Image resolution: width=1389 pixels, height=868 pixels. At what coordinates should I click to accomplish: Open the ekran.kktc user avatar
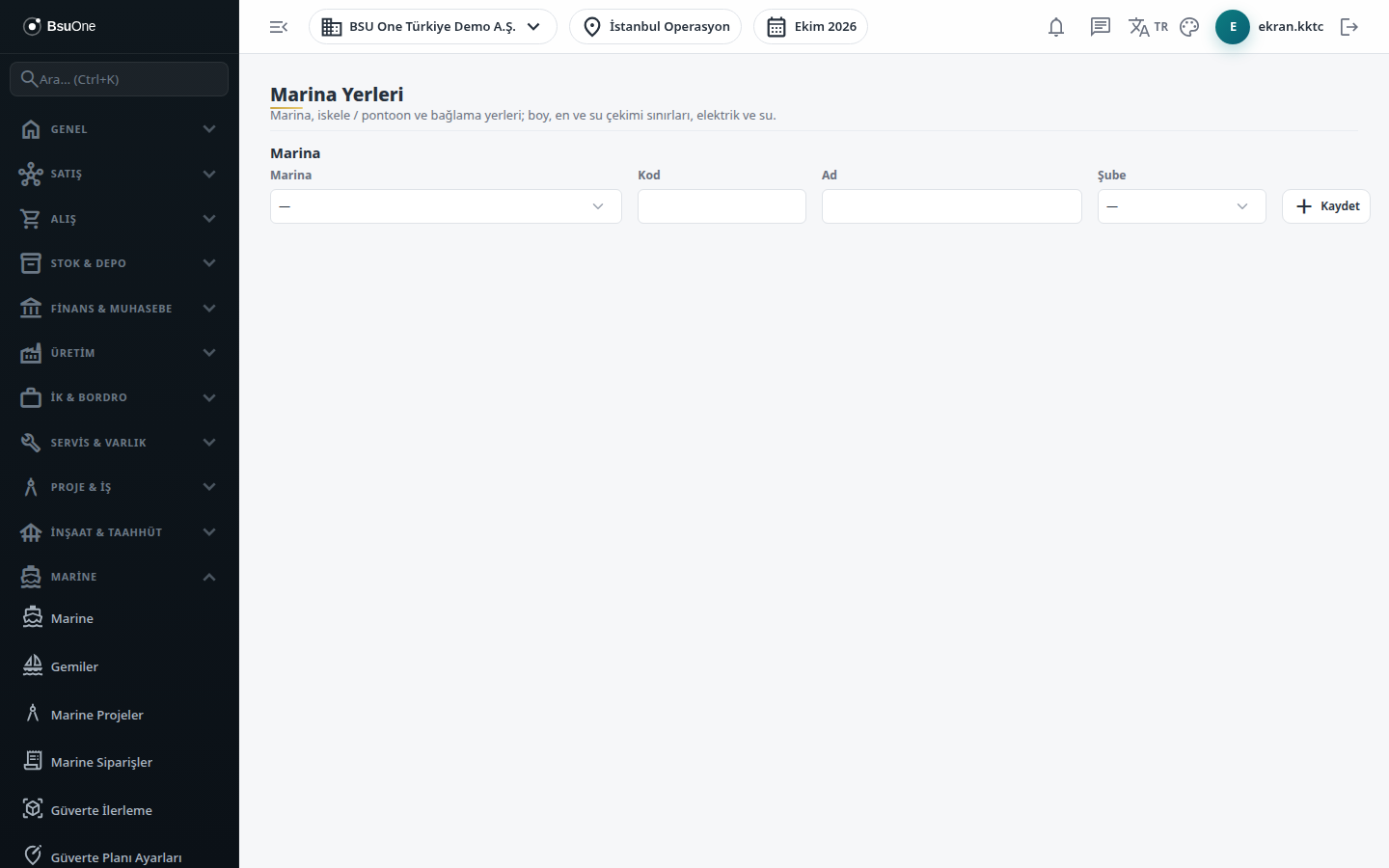point(1233,27)
